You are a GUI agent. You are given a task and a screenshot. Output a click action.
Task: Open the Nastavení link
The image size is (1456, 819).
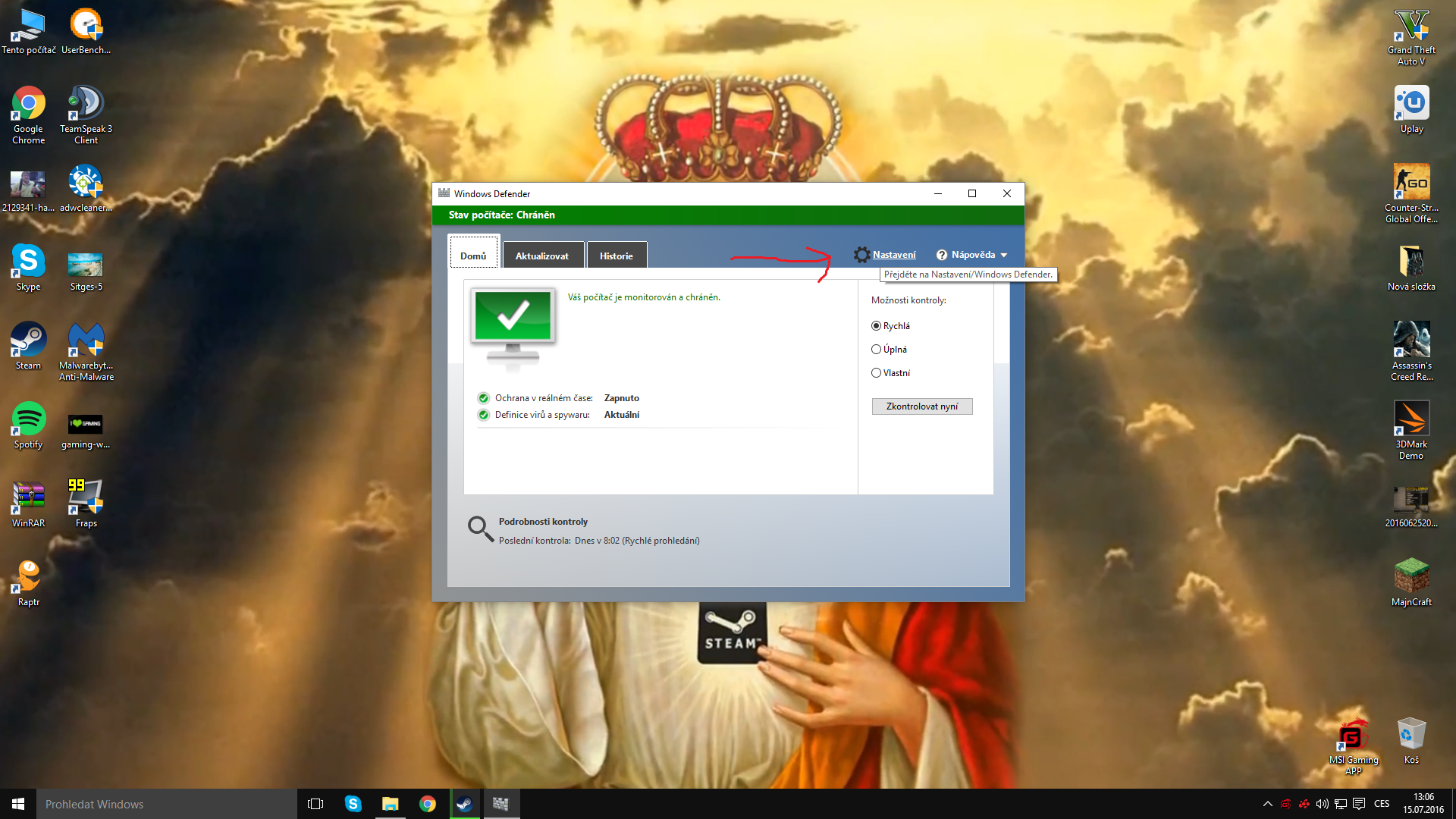893,255
